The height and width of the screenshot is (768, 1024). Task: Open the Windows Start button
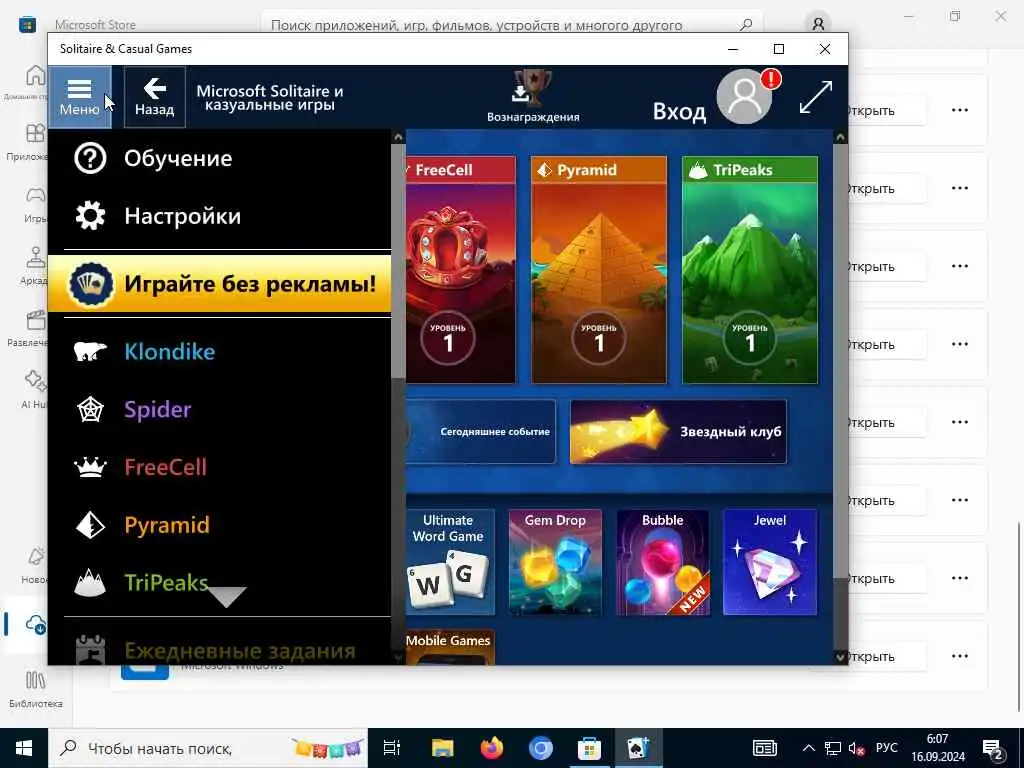[24, 748]
